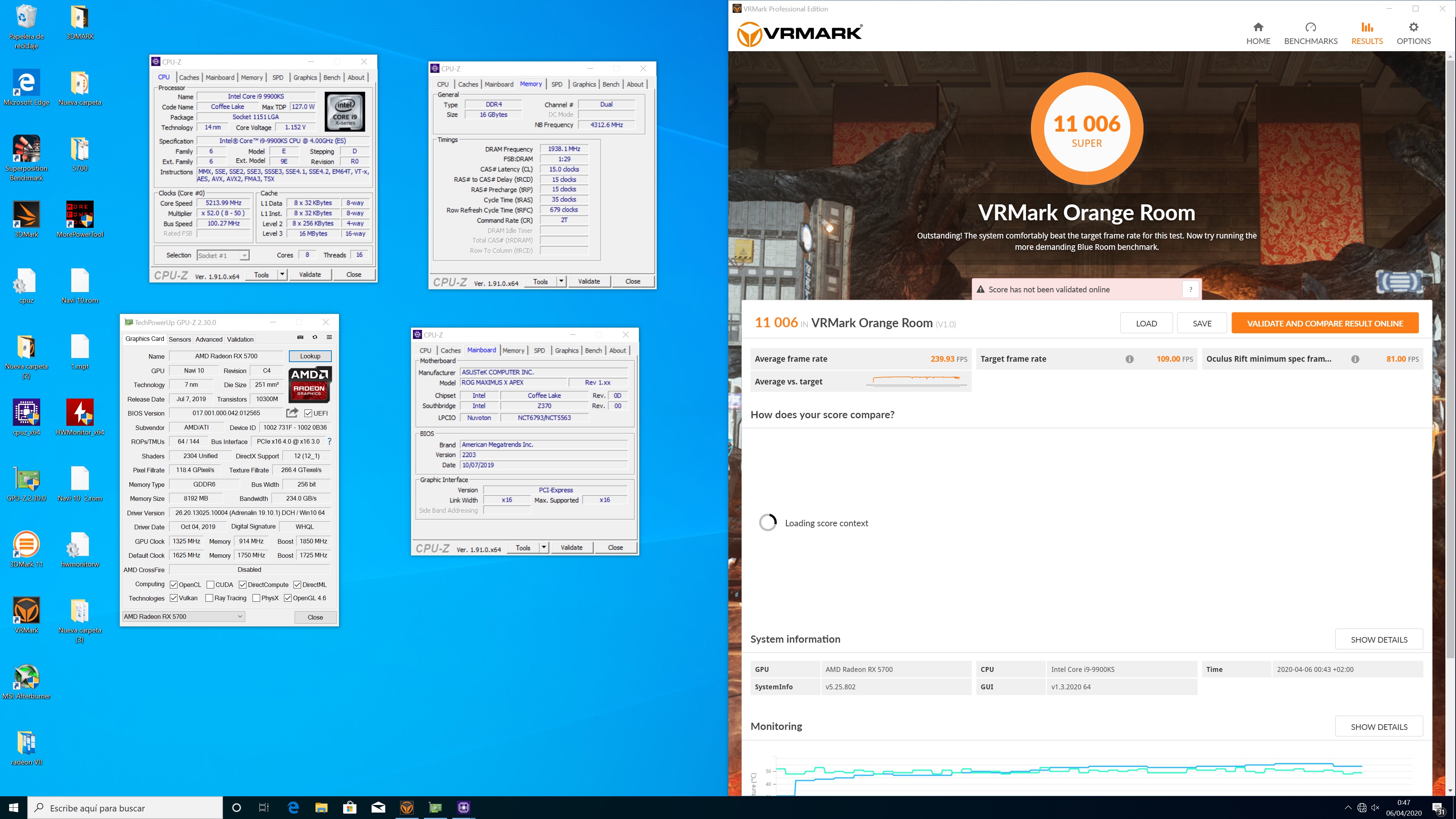The image size is (1456, 819).
Task: Open the Socket #1 selection dropdown
Action: [x=223, y=256]
